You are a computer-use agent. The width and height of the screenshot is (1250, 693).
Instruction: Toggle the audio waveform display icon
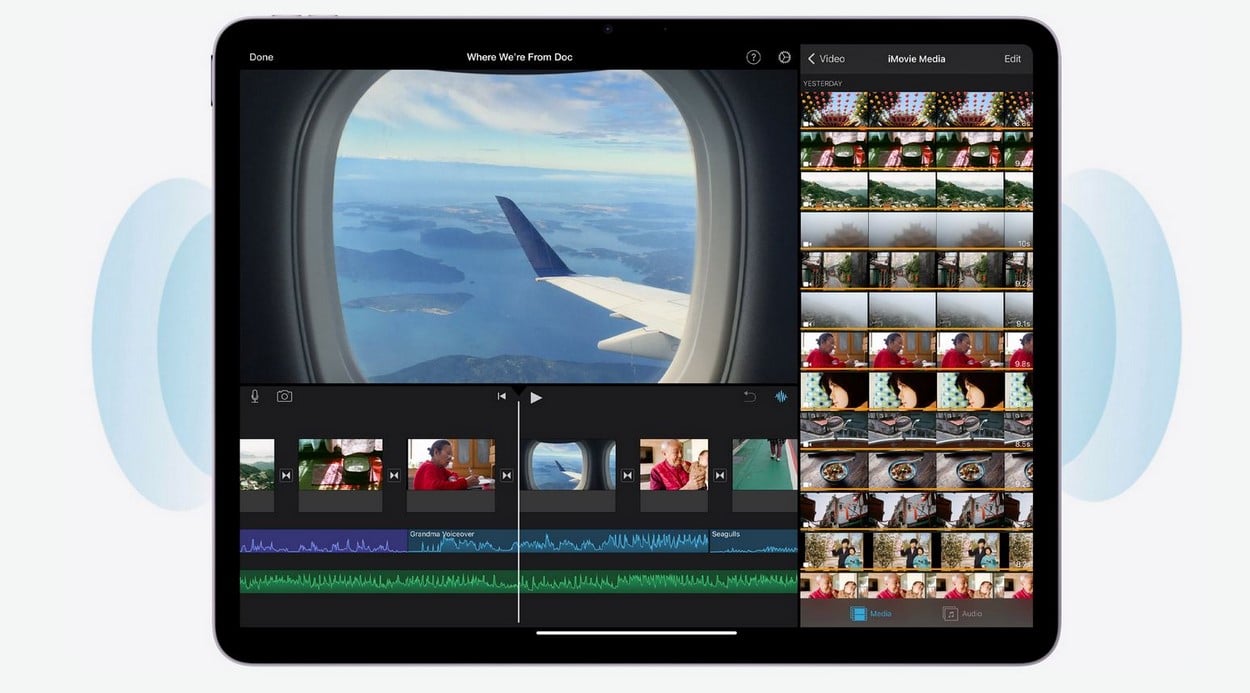(x=781, y=397)
